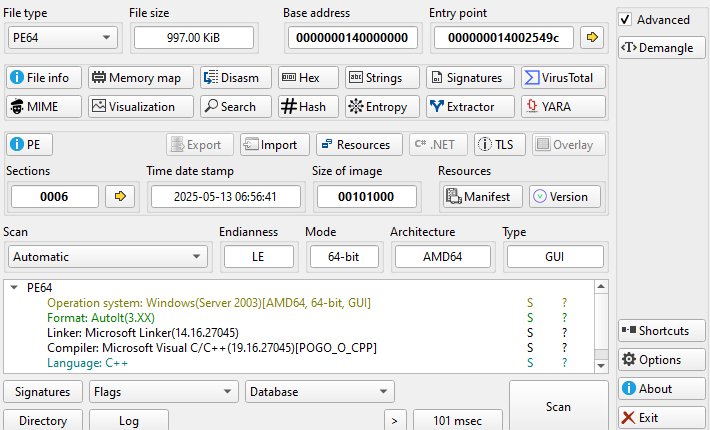This screenshot has width=710, height=430.
Task: Open the Database dropdown
Action: tap(319, 392)
